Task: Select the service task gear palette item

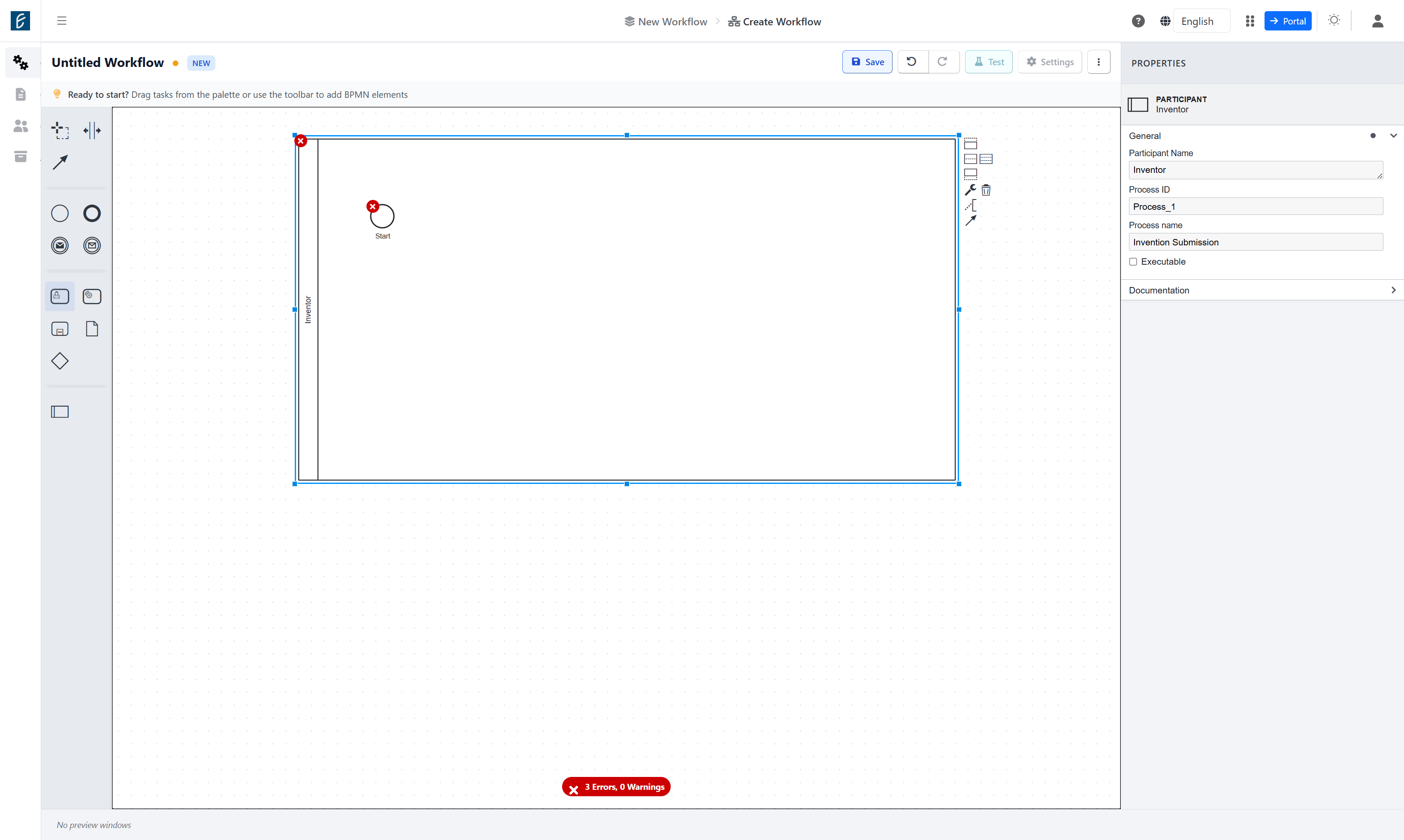Action: tap(92, 296)
